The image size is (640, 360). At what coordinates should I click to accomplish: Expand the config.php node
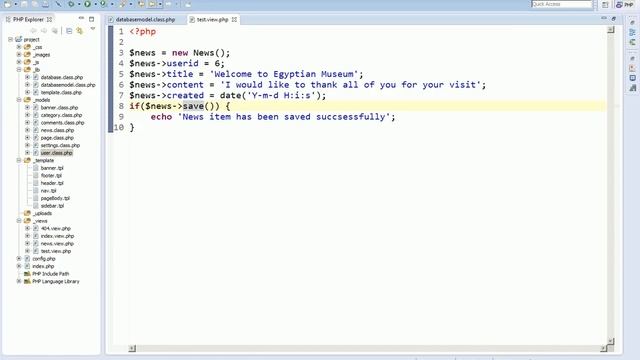[x=19, y=258]
